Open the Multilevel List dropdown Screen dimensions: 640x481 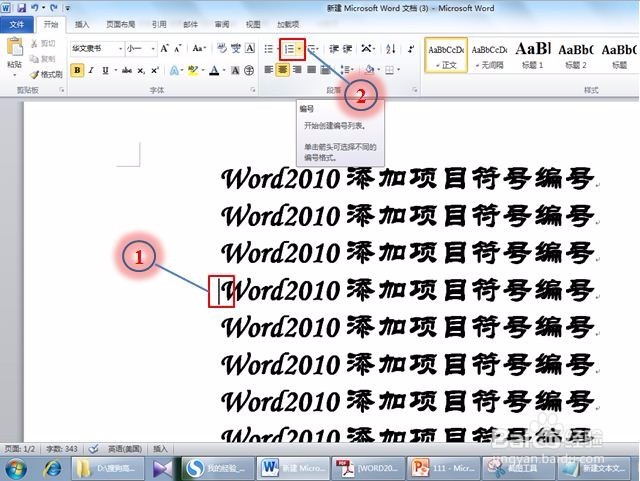[x=313, y=49]
